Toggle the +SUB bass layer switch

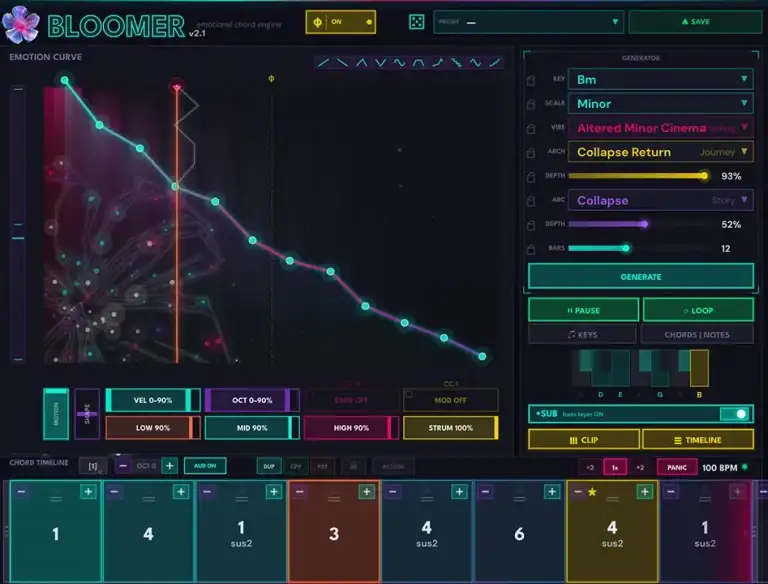[x=735, y=414]
